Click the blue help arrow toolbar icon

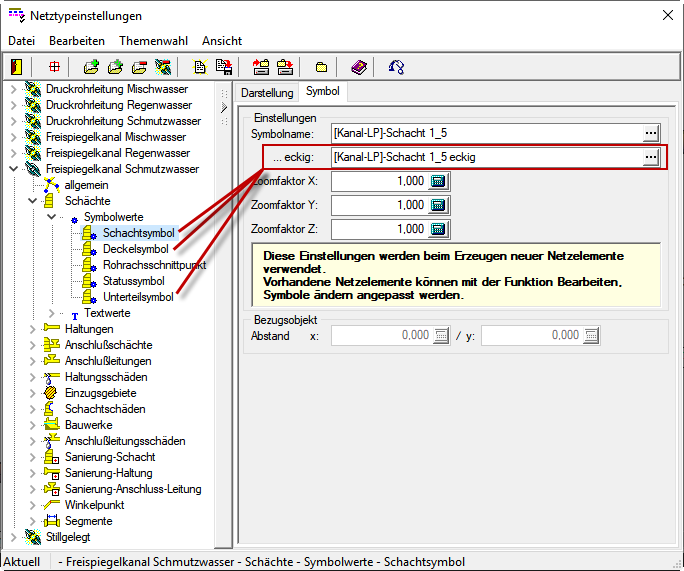click(x=396, y=67)
